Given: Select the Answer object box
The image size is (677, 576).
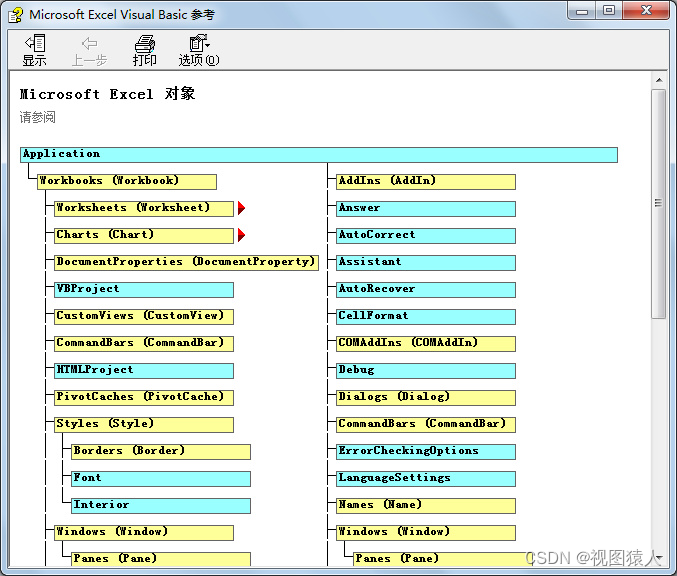Looking at the screenshot, I should [426, 209].
